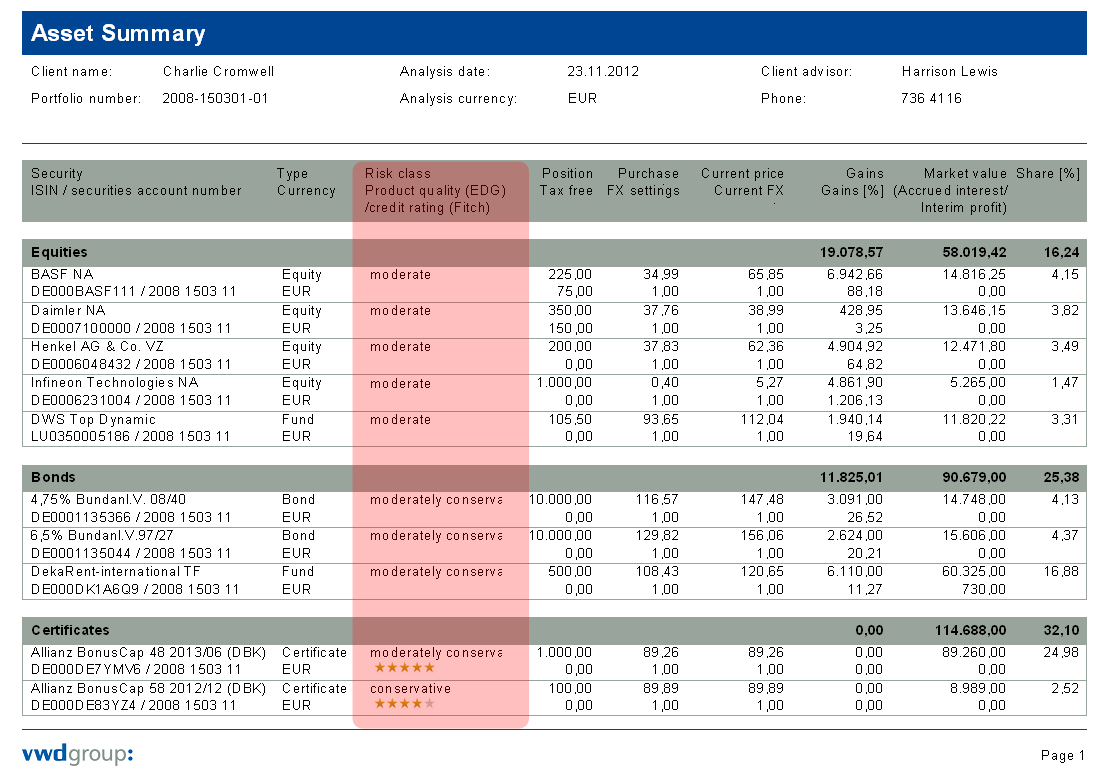Click the analysis date 23.11.2012

(602, 72)
